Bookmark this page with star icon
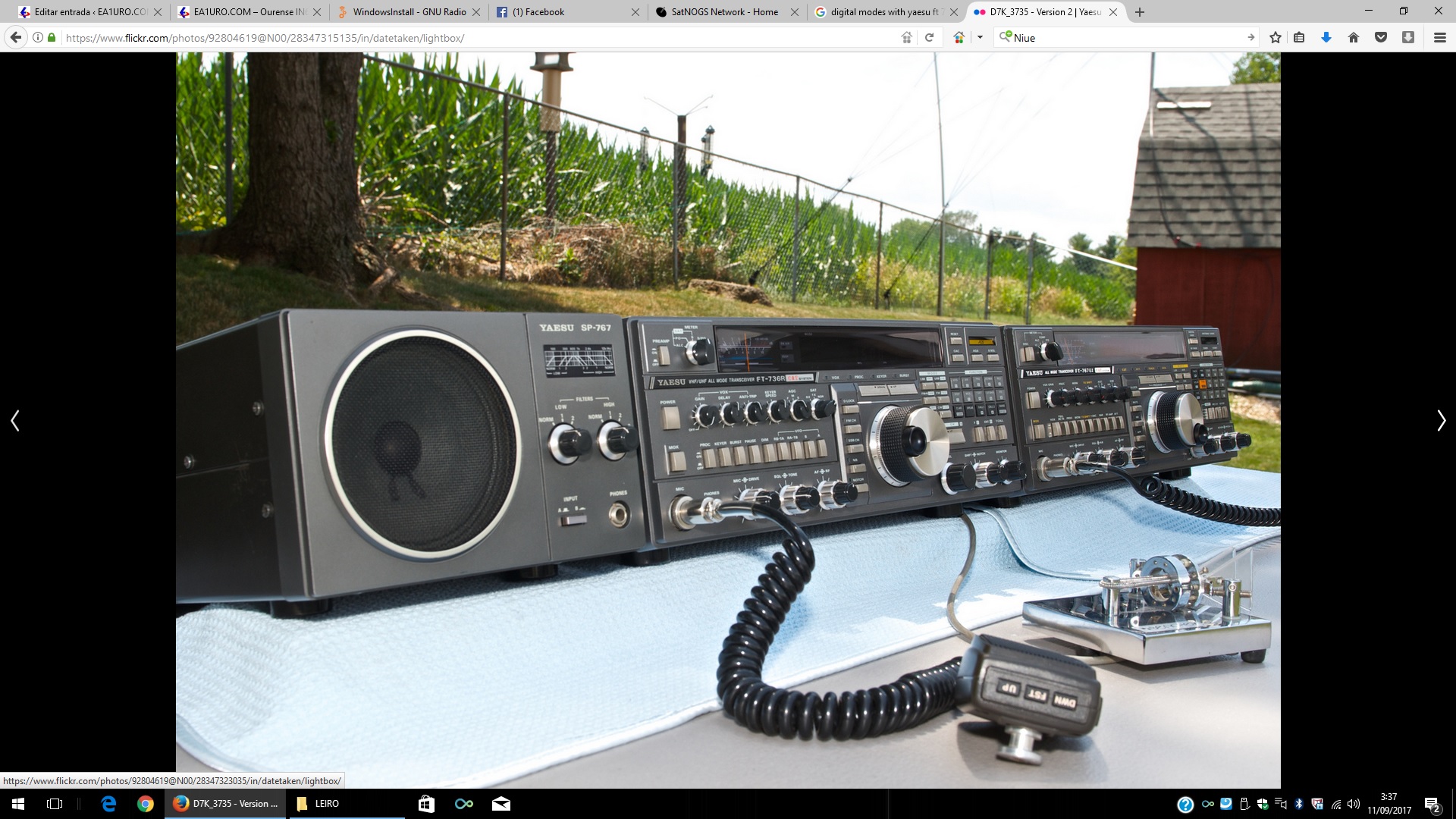 click(1276, 37)
